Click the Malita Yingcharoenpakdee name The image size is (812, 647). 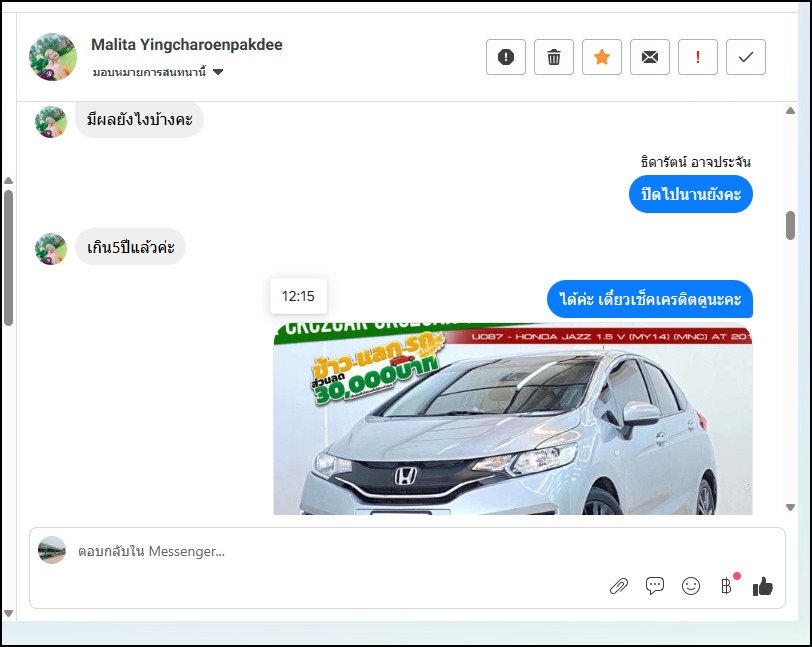point(187,45)
